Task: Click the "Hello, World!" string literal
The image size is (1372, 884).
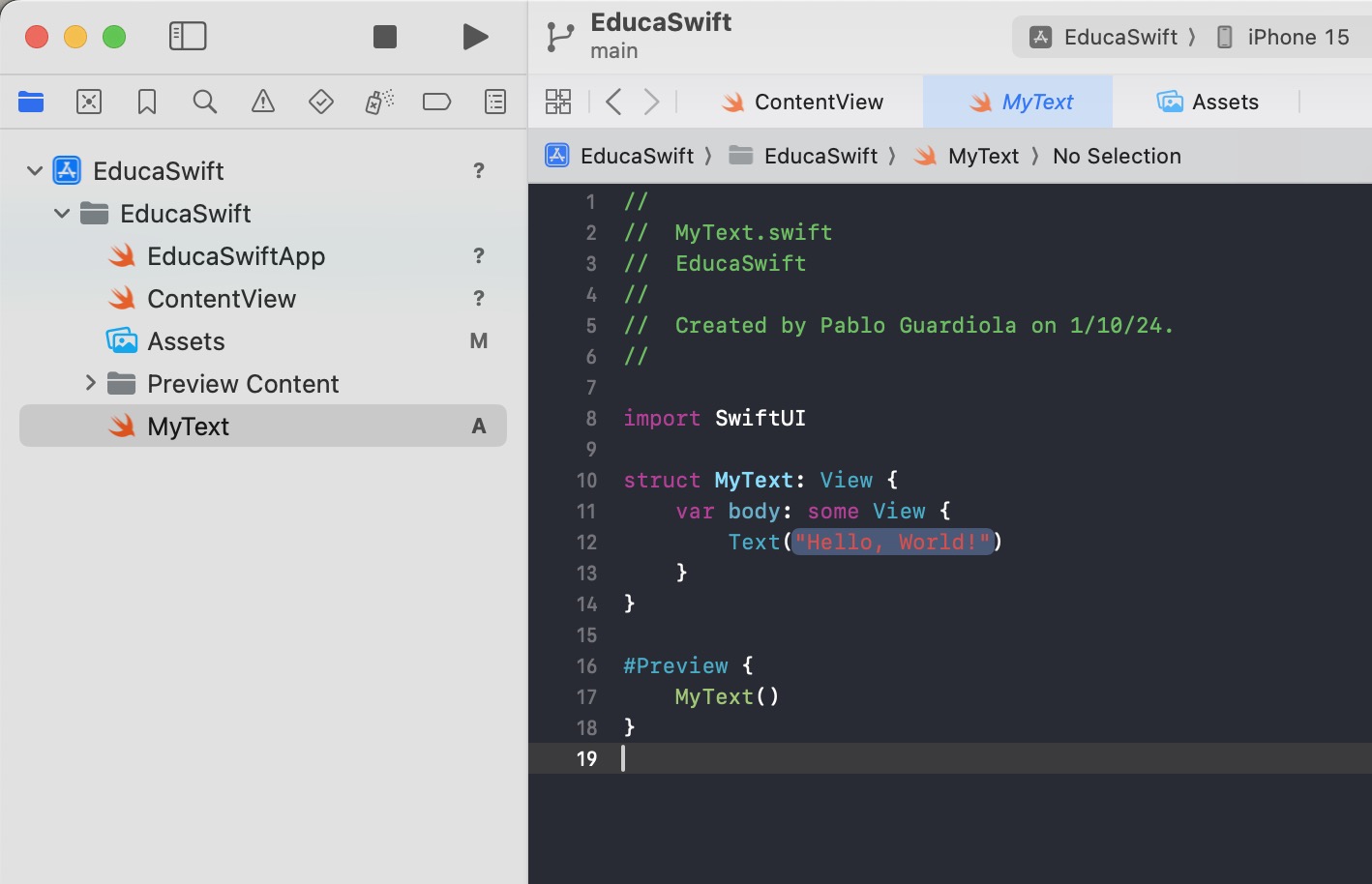Action: coord(892,542)
